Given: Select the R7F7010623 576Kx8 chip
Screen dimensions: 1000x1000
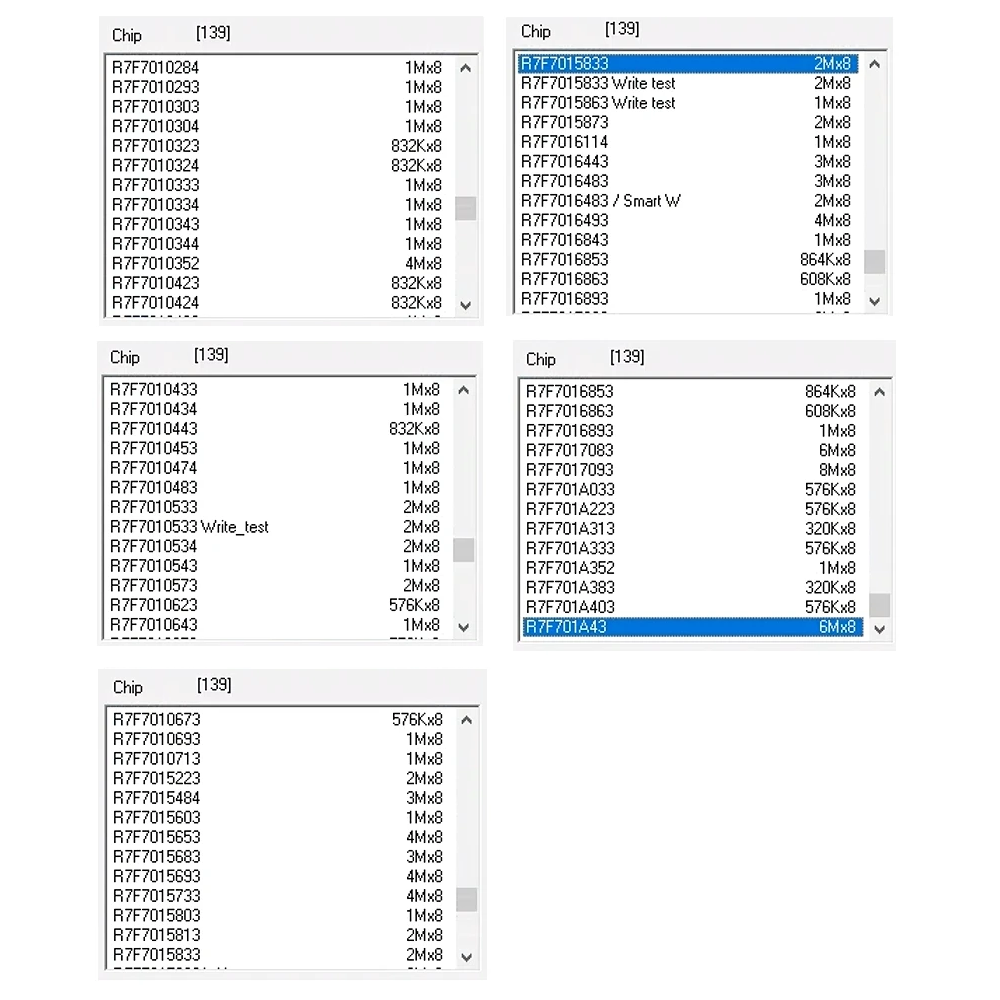Looking at the screenshot, I should coord(153,605).
